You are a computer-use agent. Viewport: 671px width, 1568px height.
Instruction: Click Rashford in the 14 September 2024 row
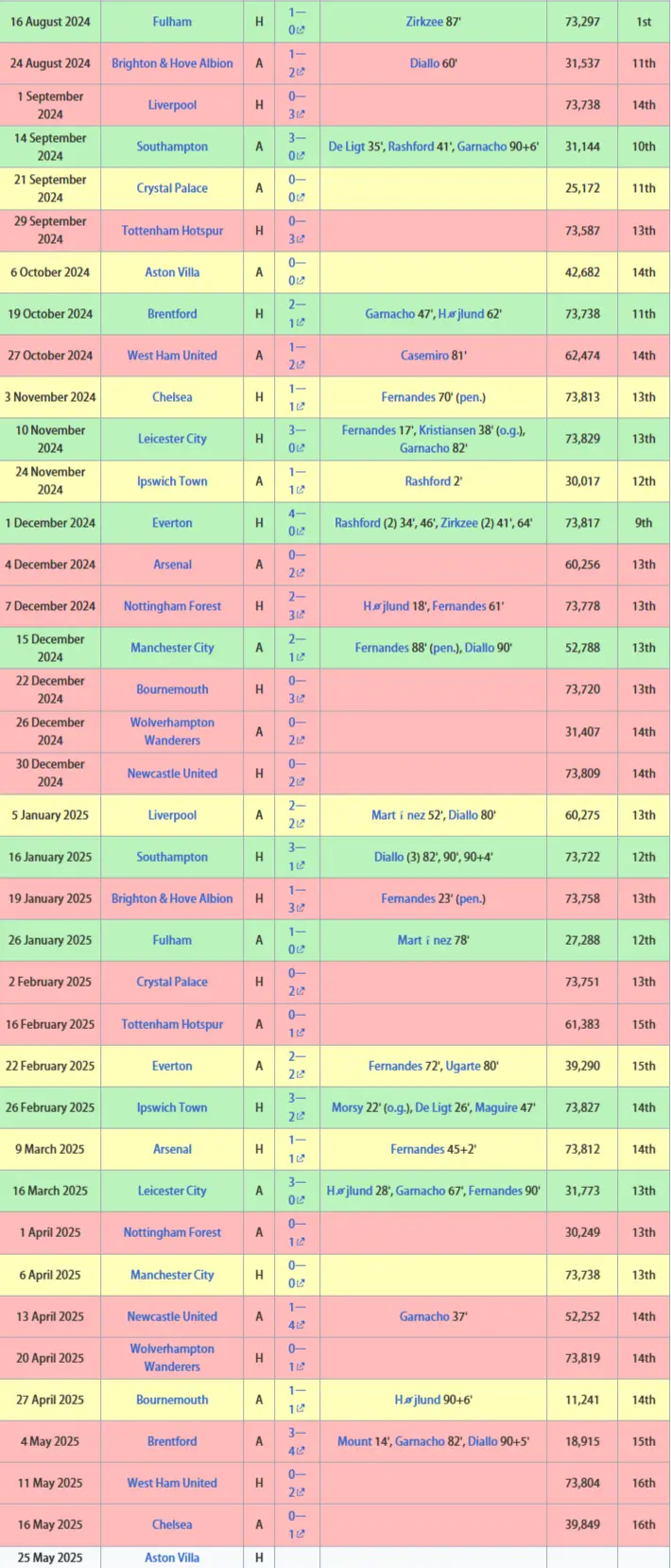[410, 147]
